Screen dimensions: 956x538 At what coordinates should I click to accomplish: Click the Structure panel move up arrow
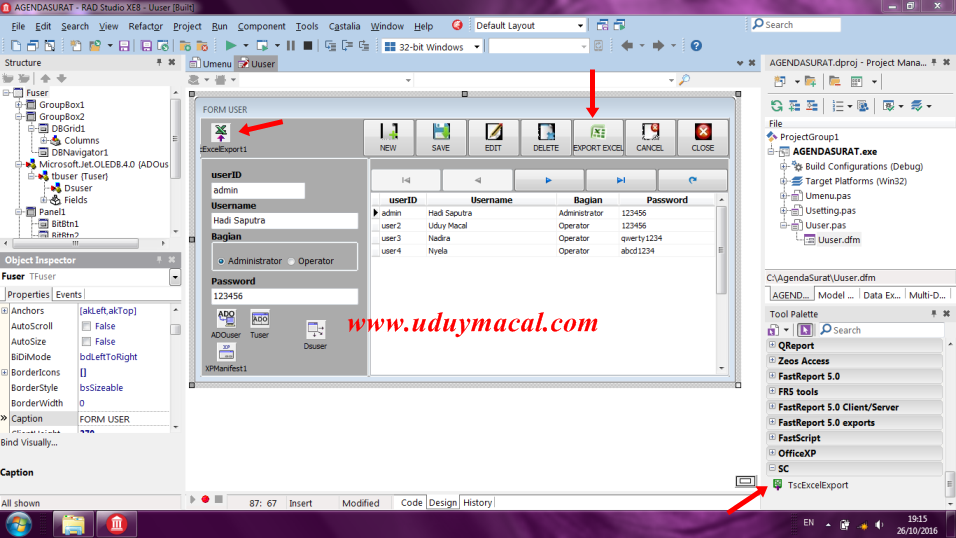pyautogui.click(x=45, y=79)
